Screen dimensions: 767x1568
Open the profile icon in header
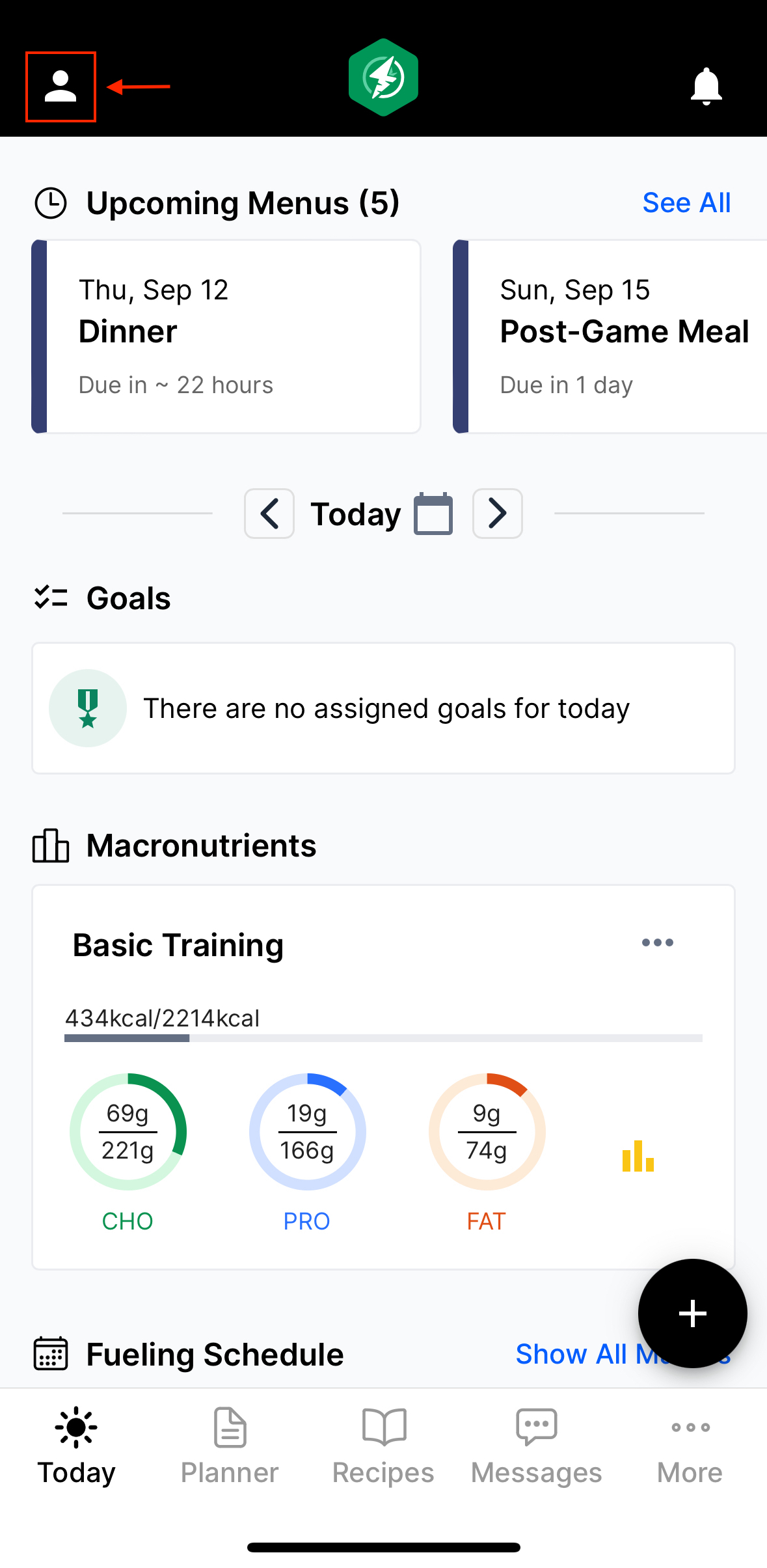[x=61, y=87]
